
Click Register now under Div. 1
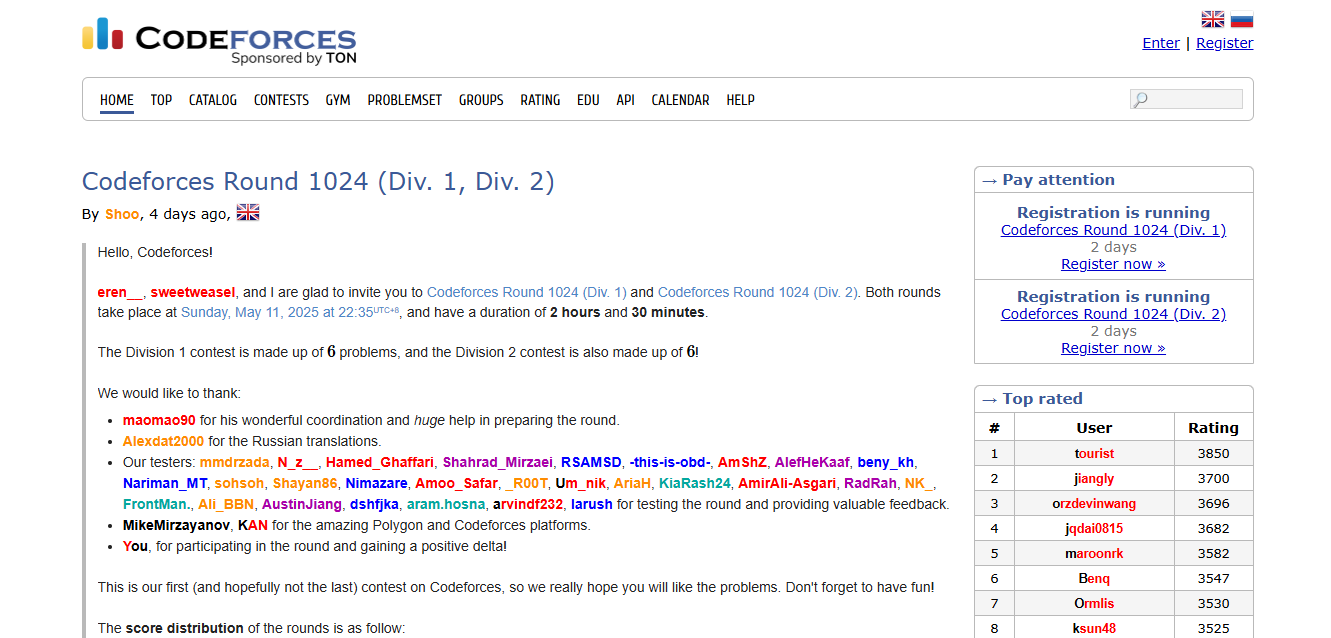1113,264
